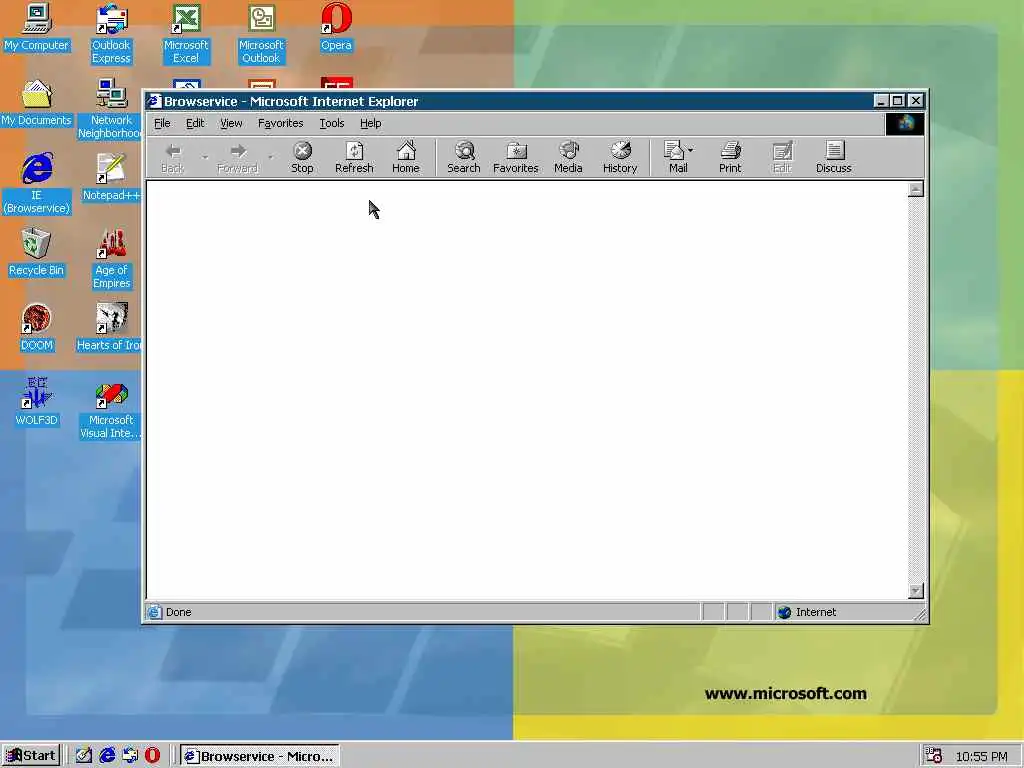The height and width of the screenshot is (768, 1024).
Task: Select Microsoft Outlook desktop shortcut
Action: pos(261,35)
